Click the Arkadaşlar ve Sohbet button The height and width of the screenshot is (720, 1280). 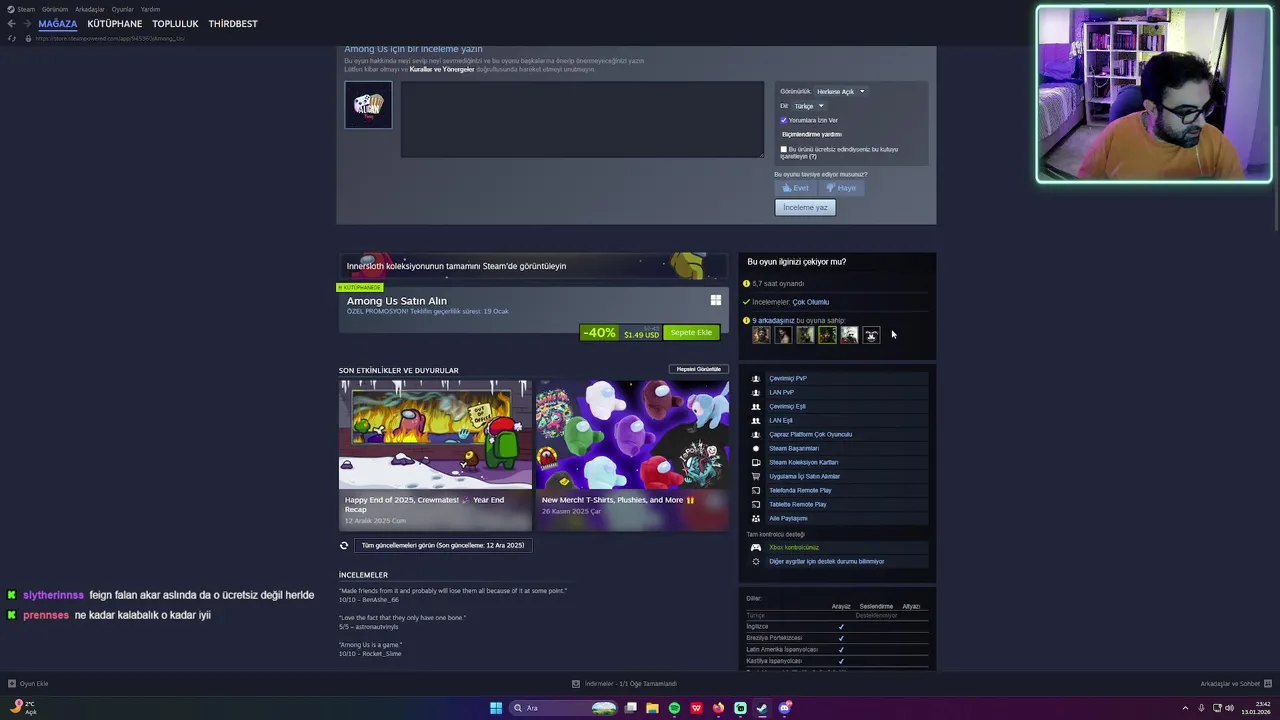1235,684
